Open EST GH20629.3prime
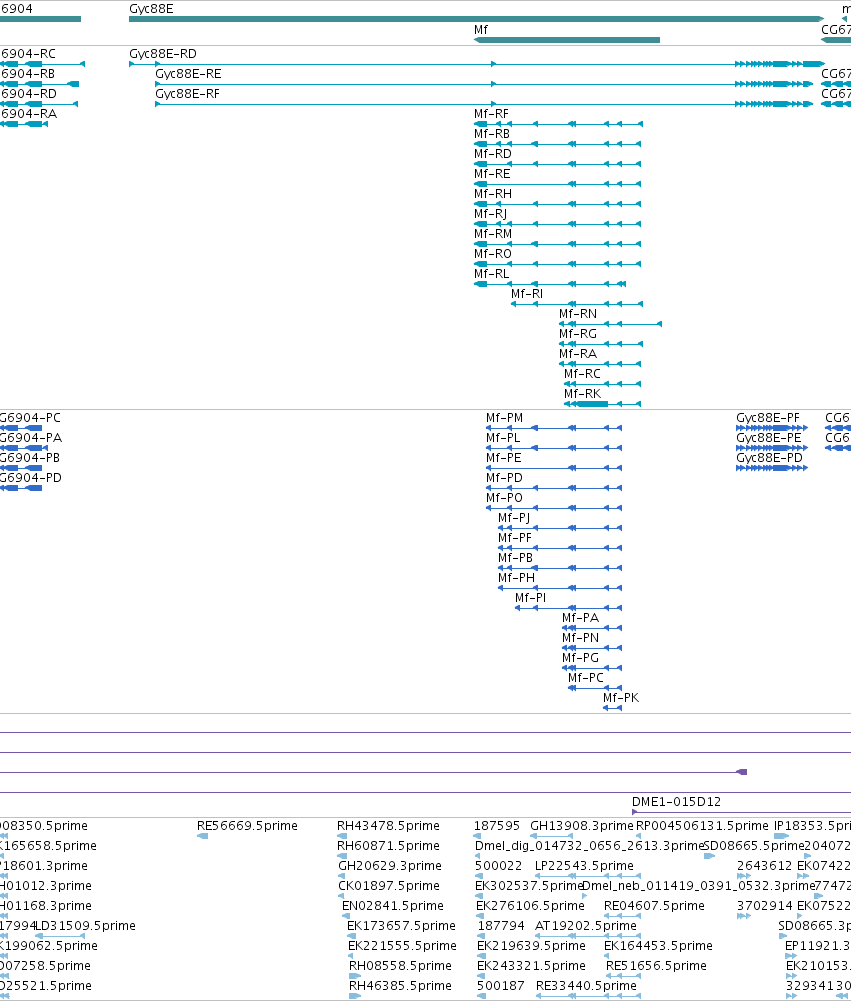 click(x=389, y=866)
